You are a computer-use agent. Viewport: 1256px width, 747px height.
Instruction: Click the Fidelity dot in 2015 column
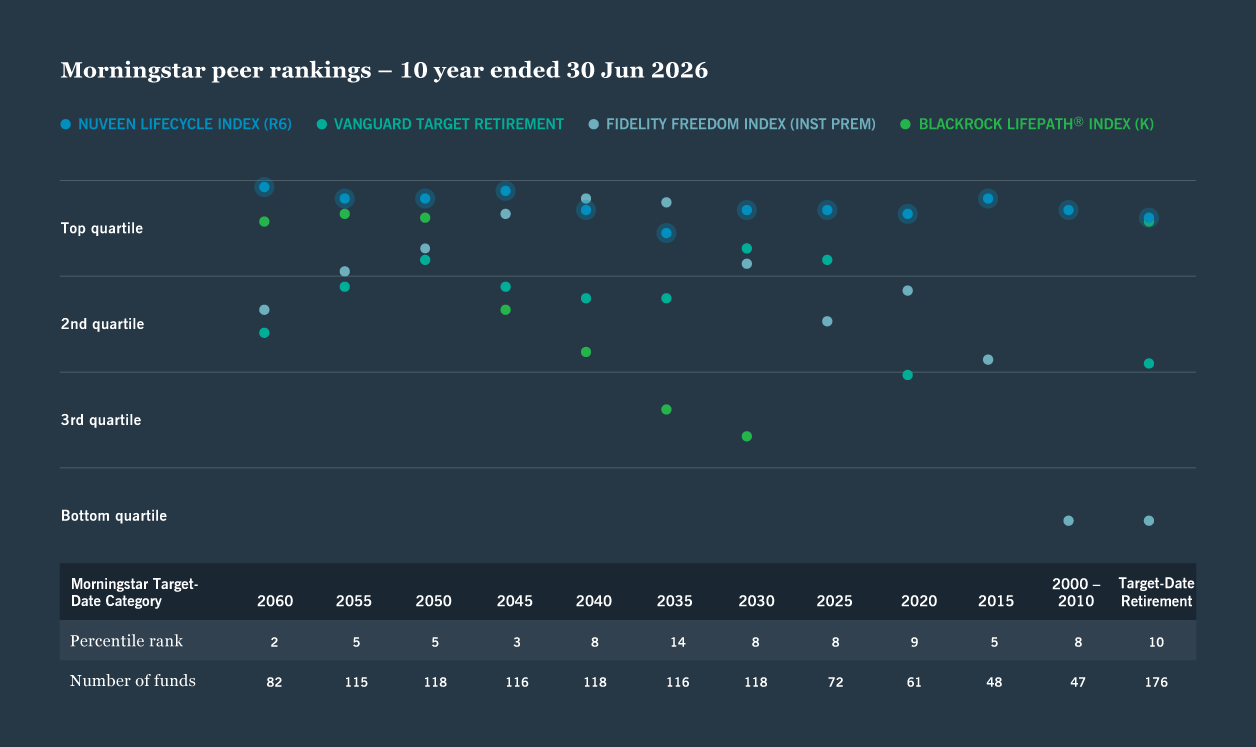click(988, 359)
